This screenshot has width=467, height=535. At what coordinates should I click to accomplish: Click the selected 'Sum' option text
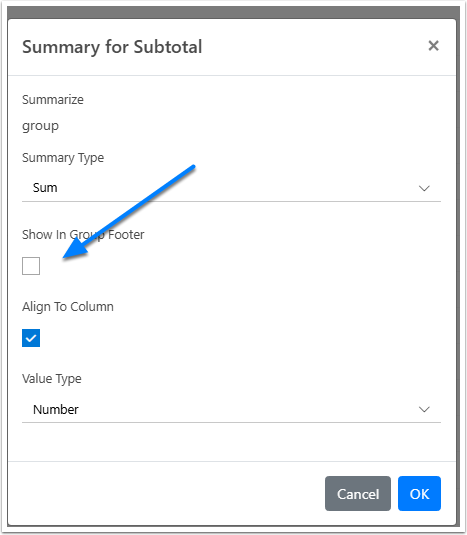coord(45,188)
